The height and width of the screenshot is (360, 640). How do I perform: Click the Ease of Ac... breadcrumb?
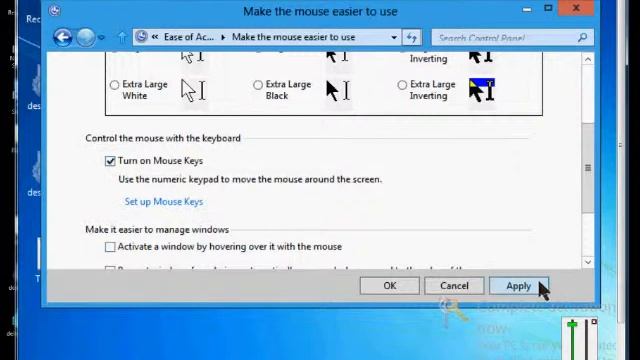click(x=189, y=37)
